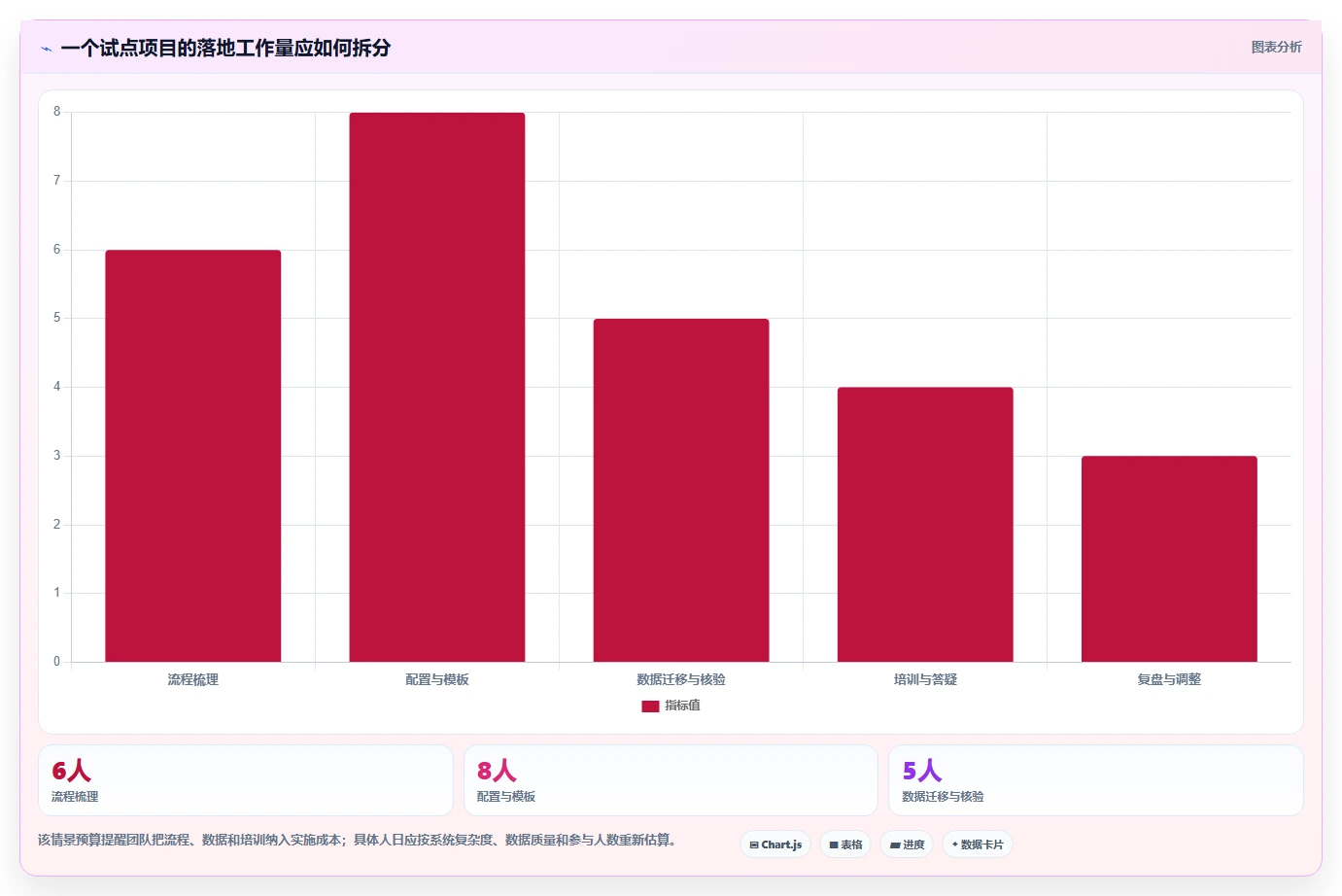The image size is (1342, 896).
Task: Click the footnote text starting 该情景预算提醒团队
Action: 357,840
